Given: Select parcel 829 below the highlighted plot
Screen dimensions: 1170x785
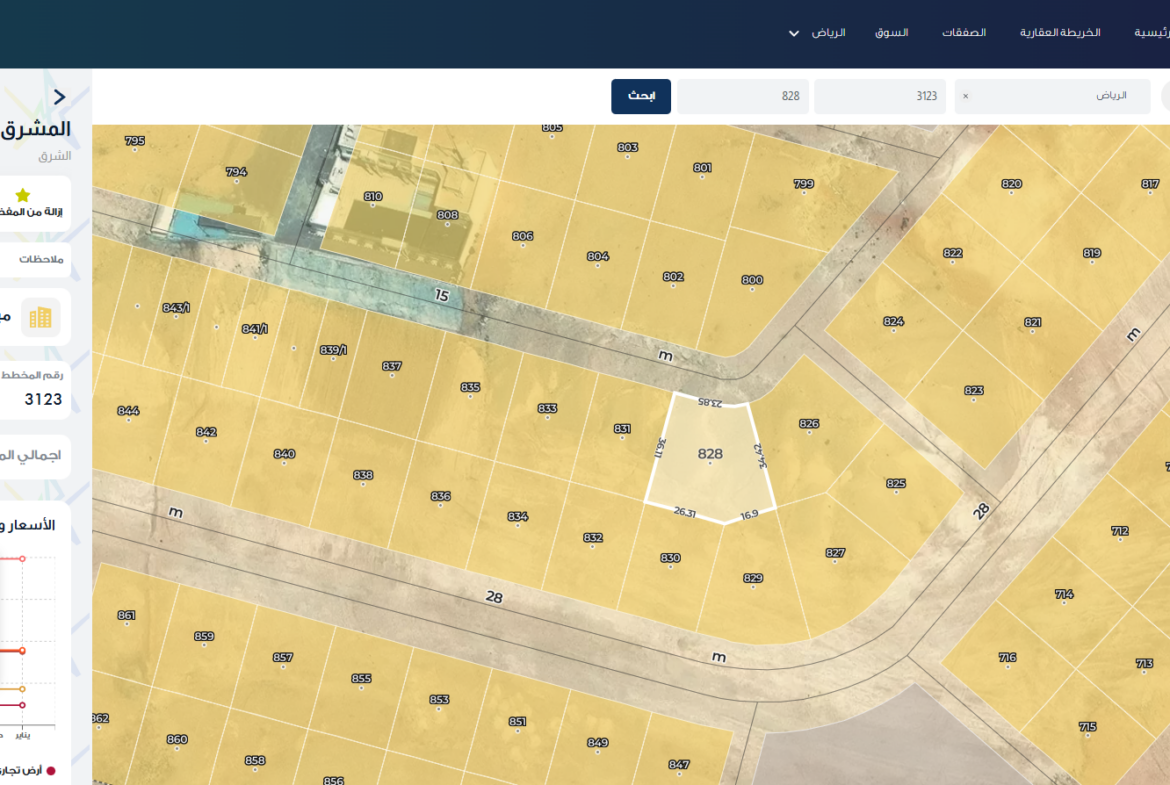Looking at the screenshot, I should 753,579.
